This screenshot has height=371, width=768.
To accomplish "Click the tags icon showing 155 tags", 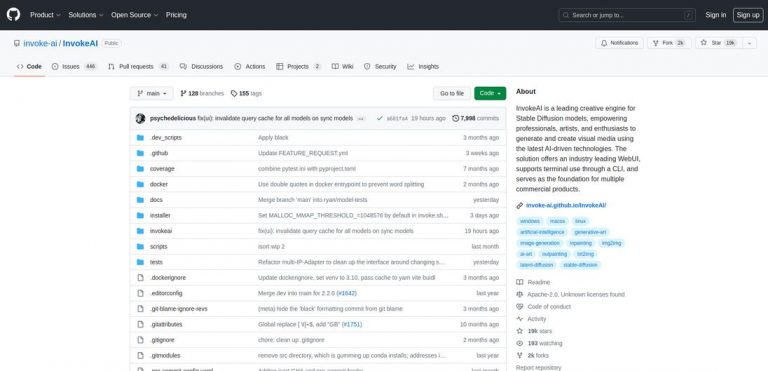I will [234, 93].
